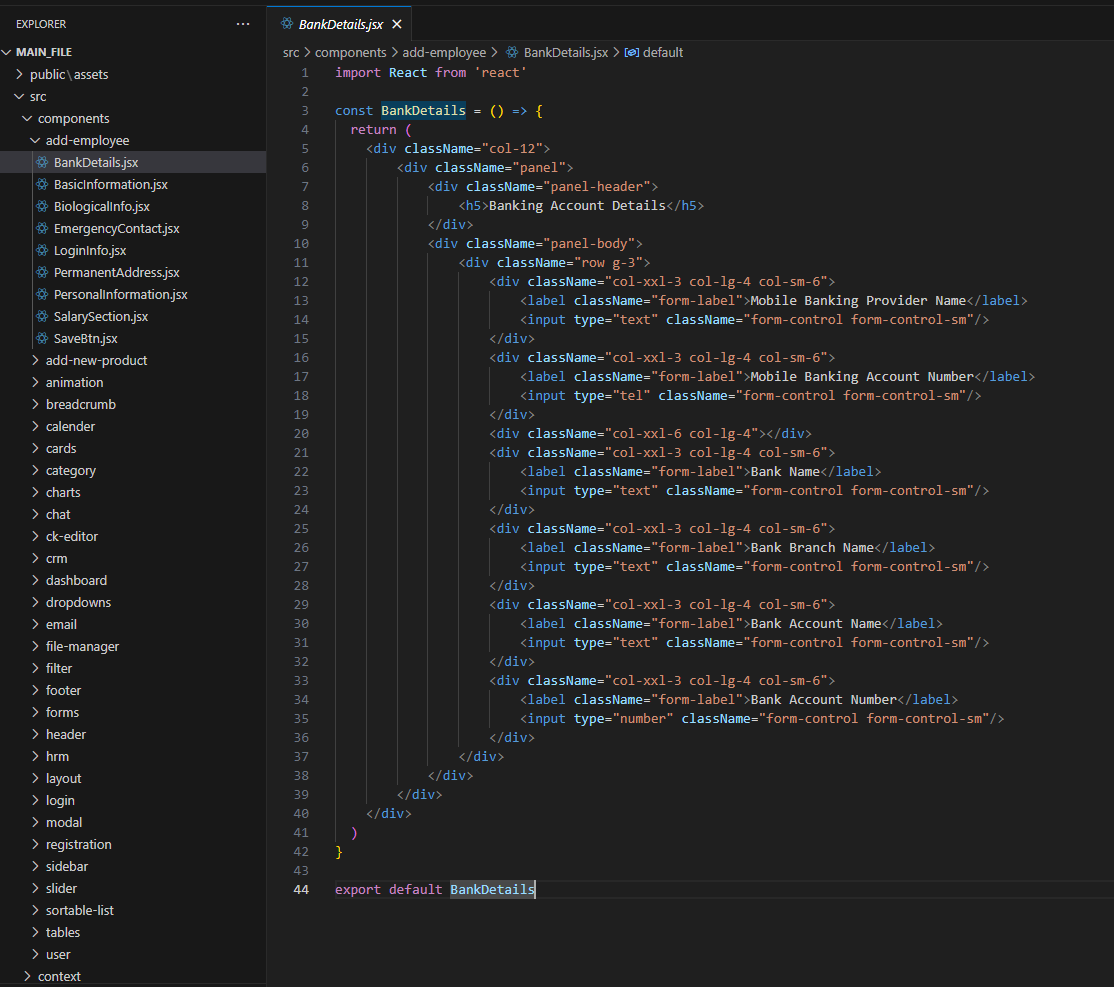Viewport: 1114px width, 987px height.
Task: Click the React icon beside SalarySection.jsx
Action: tap(41, 317)
